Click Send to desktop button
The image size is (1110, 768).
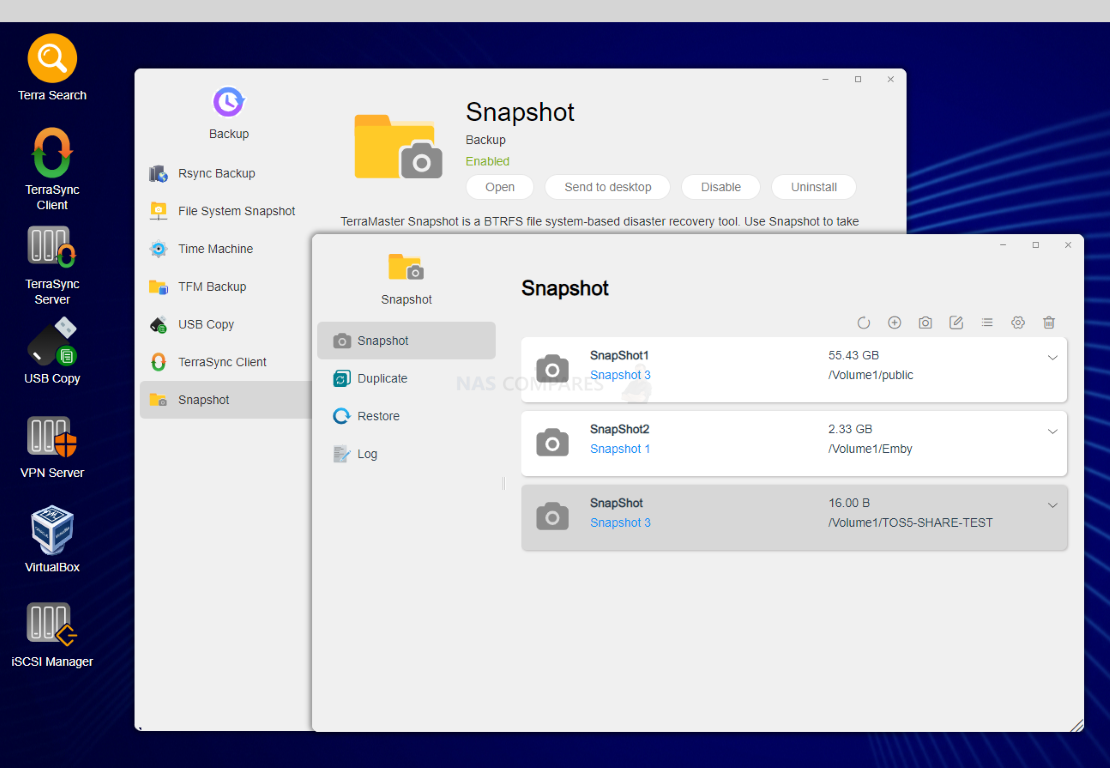[x=607, y=187]
